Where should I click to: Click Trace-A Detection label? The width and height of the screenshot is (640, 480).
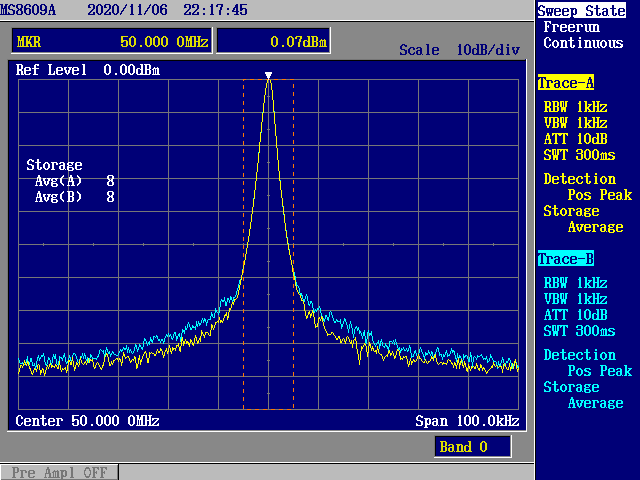coord(579,179)
